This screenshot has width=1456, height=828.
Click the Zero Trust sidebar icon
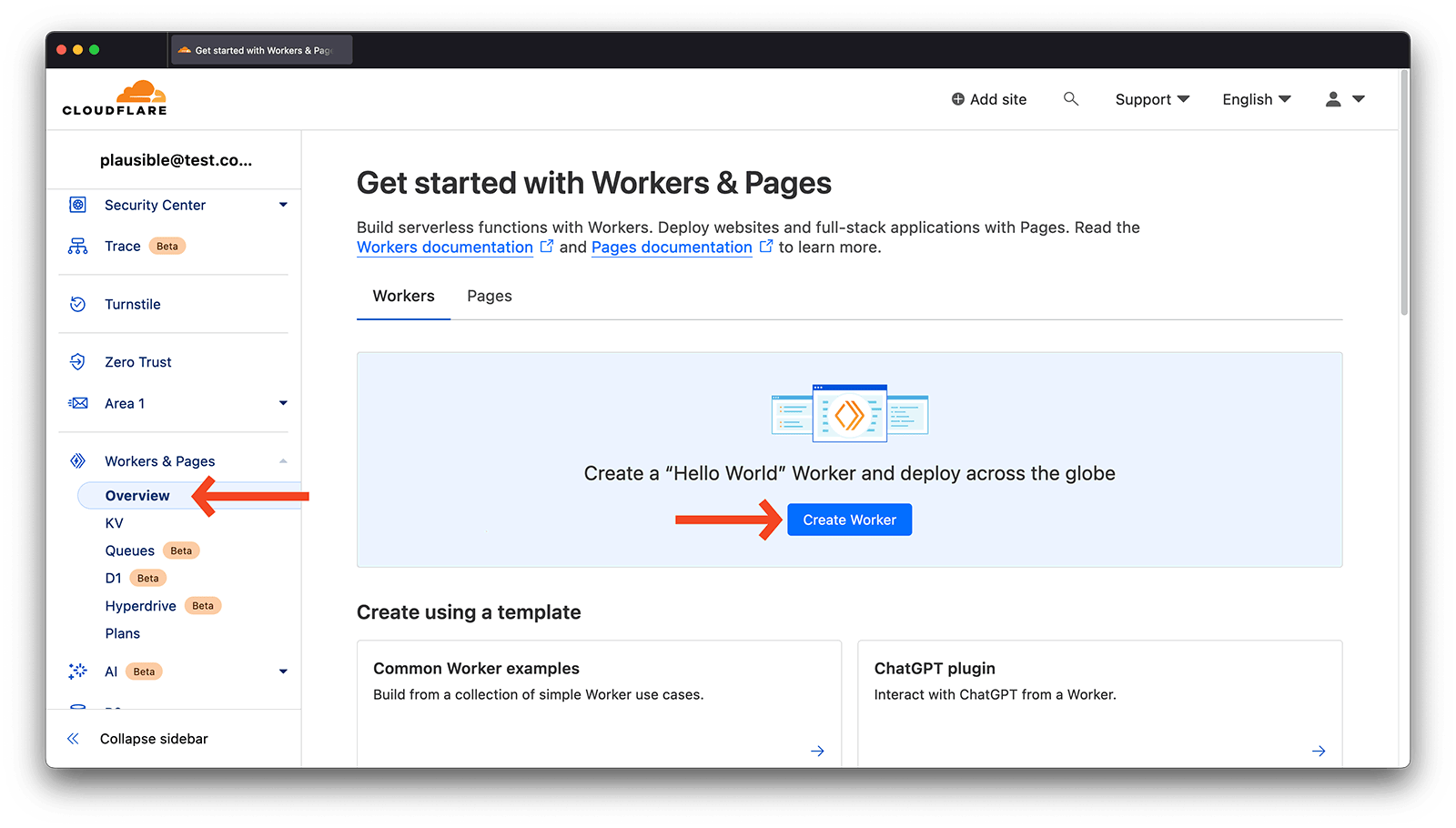pyautogui.click(x=78, y=361)
